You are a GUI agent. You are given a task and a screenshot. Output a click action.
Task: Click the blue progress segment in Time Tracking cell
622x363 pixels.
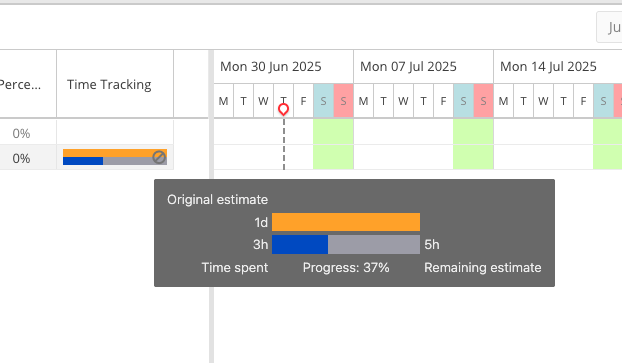(83, 161)
